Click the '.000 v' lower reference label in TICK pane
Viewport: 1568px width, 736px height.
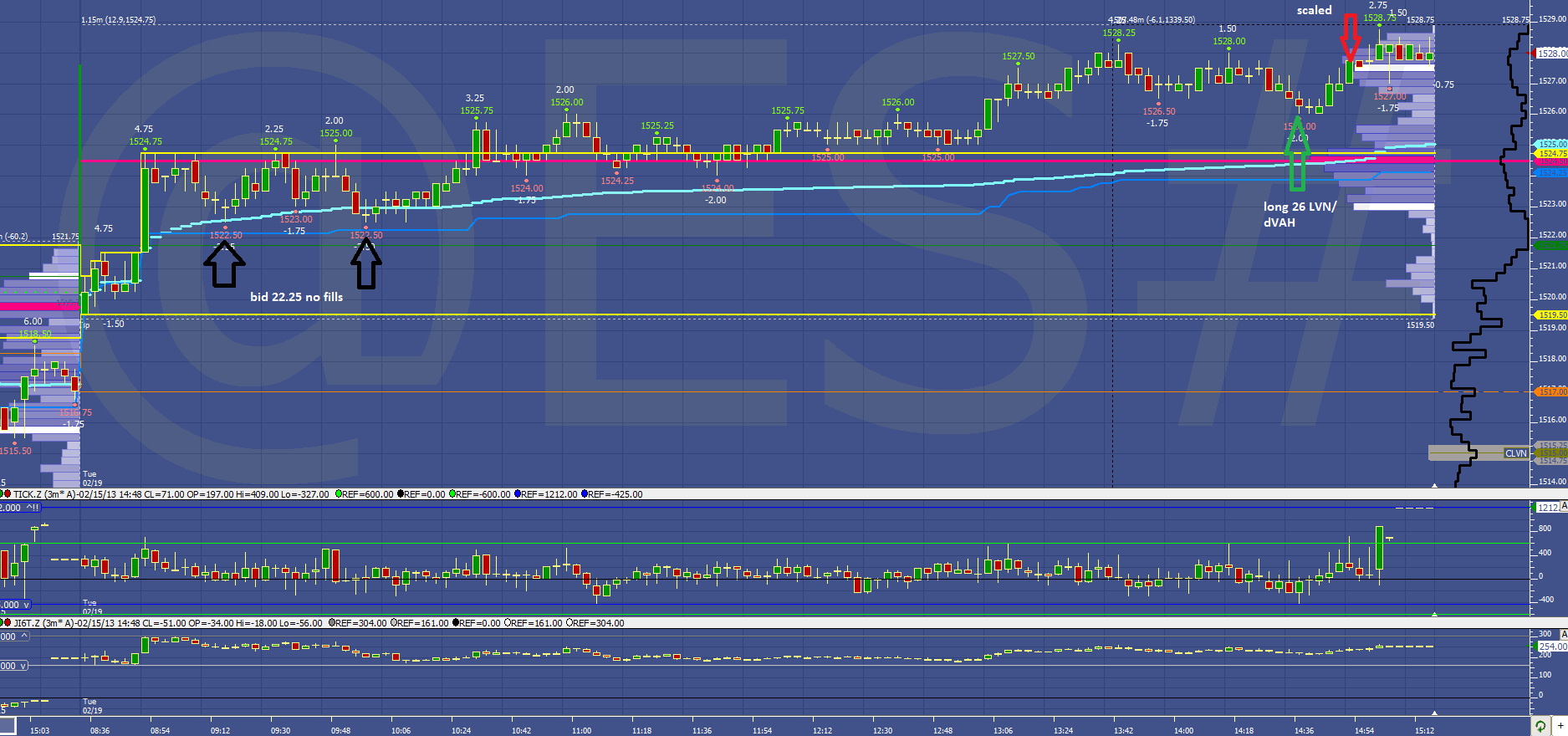pos(15,605)
